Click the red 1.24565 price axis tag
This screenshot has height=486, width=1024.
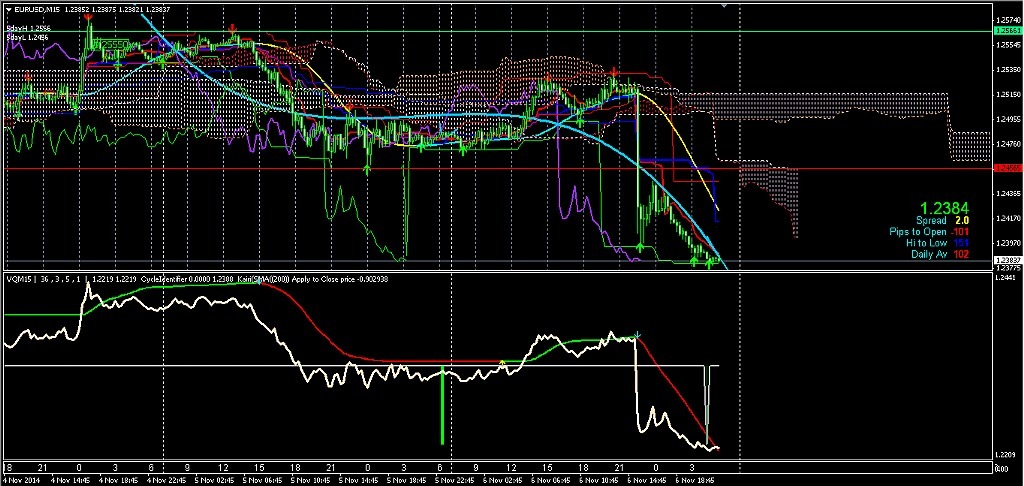(x=1007, y=169)
